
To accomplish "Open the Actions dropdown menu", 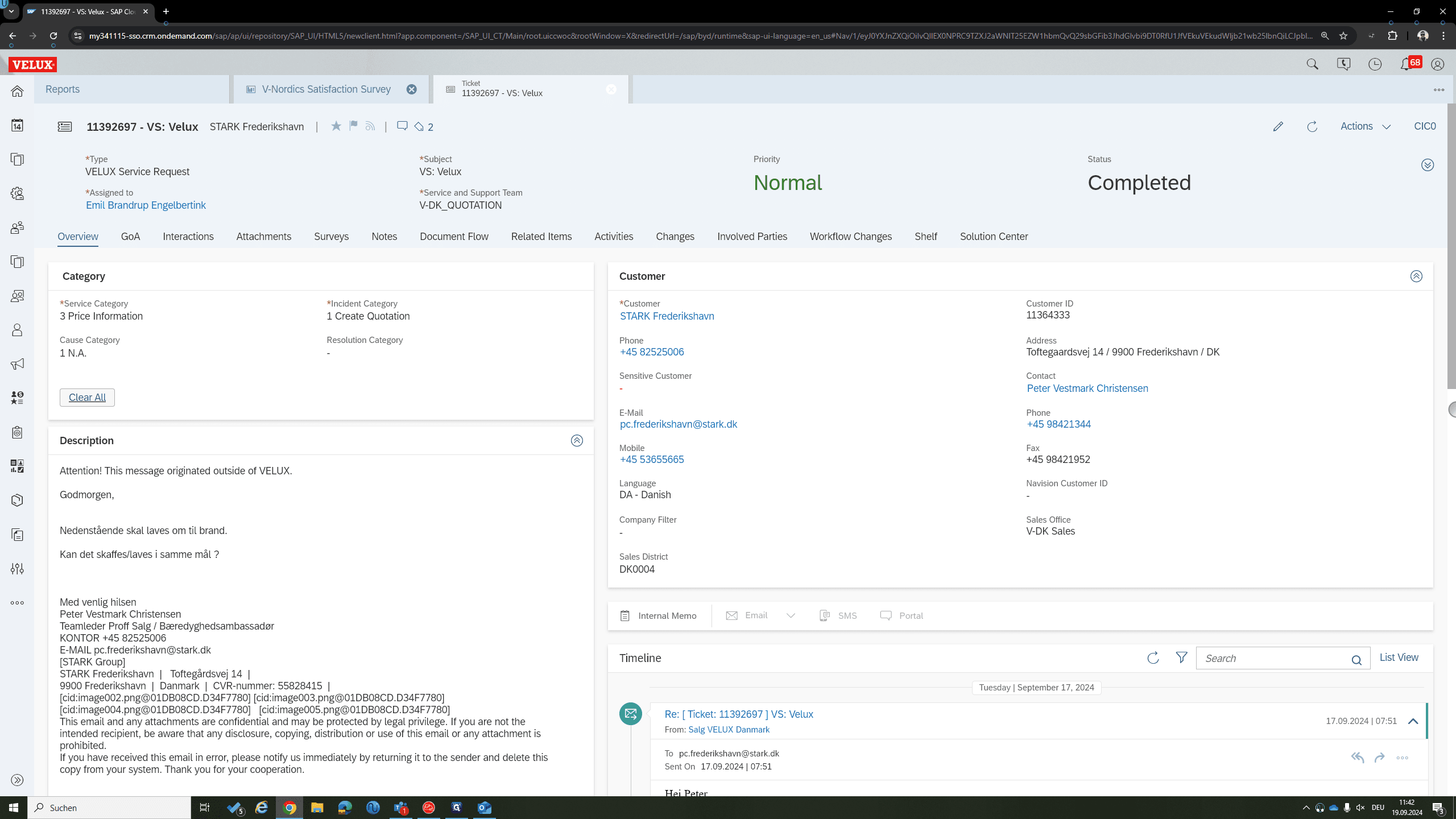I will (x=1366, y=126).
